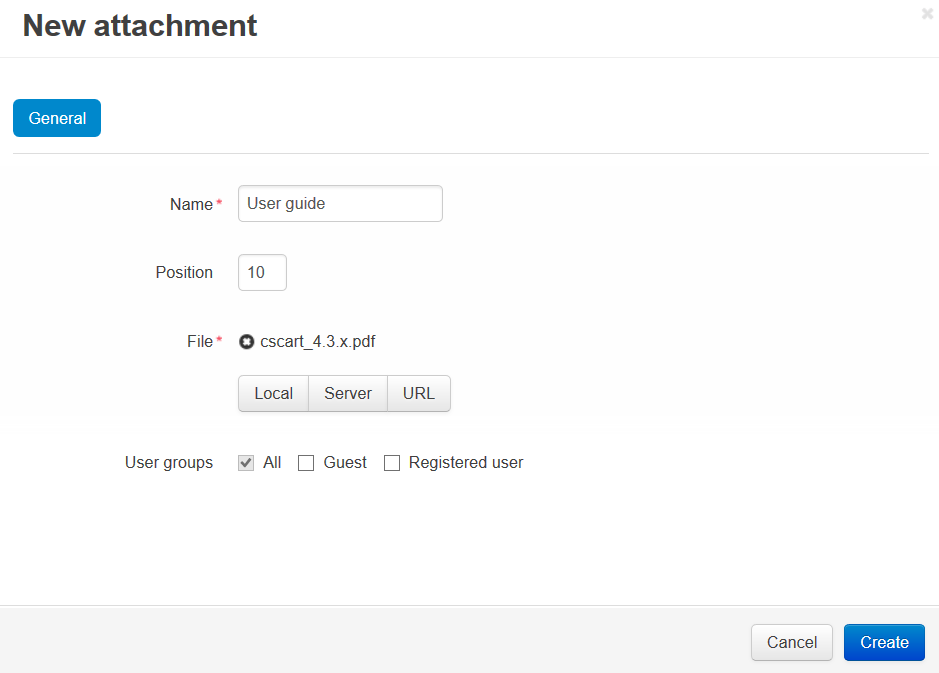Click the New attachment title
The width and height of the screenshot is (939, 673).
140,26
